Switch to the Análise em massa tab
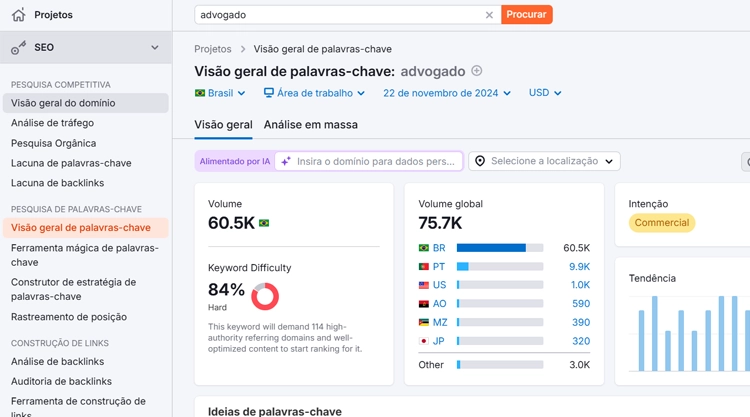 (x=310, y=125)
